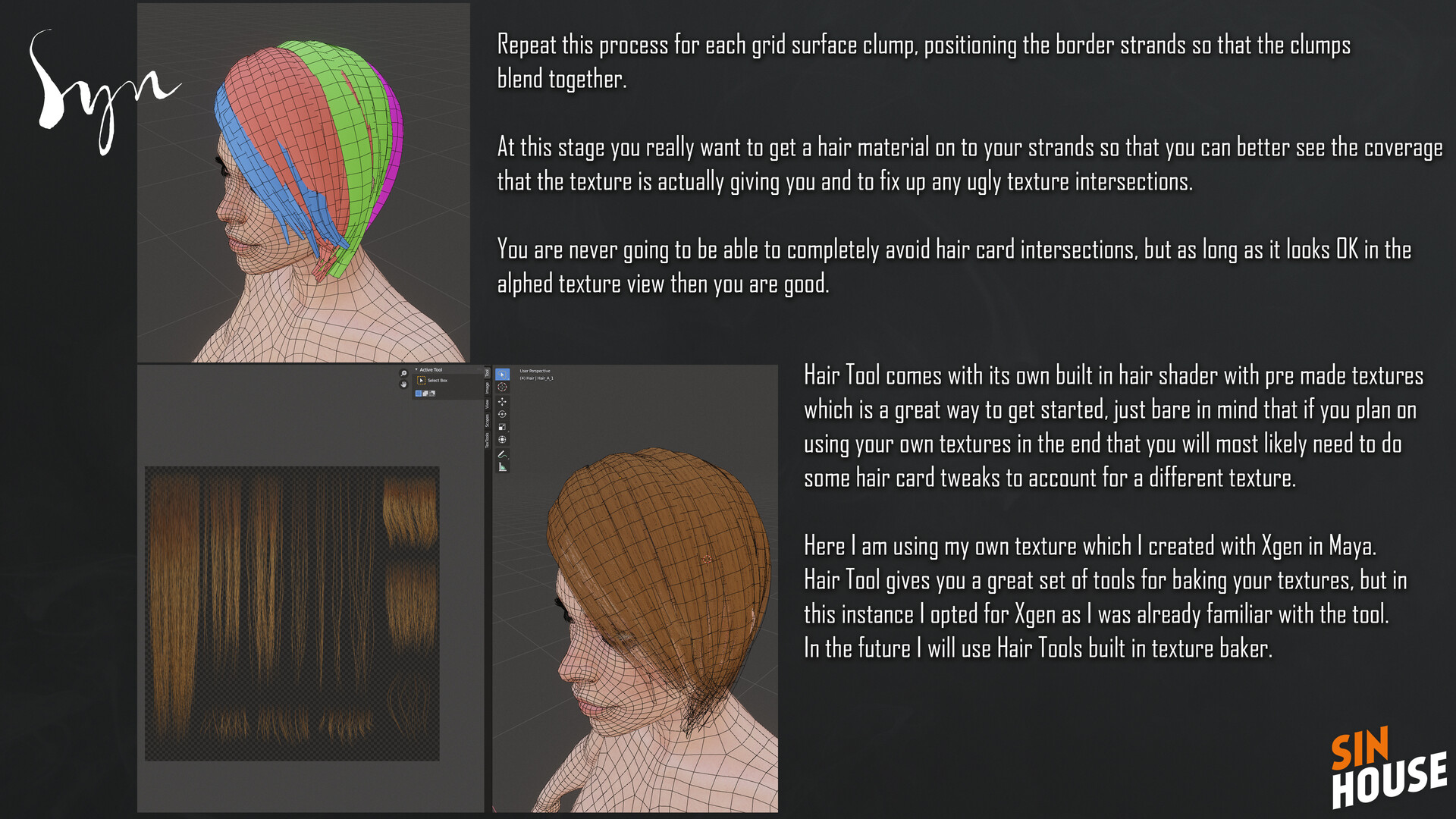Click the zoom magnifier icon in image editor
Viewport: 1456px width, 819px height.
[403, 373]
